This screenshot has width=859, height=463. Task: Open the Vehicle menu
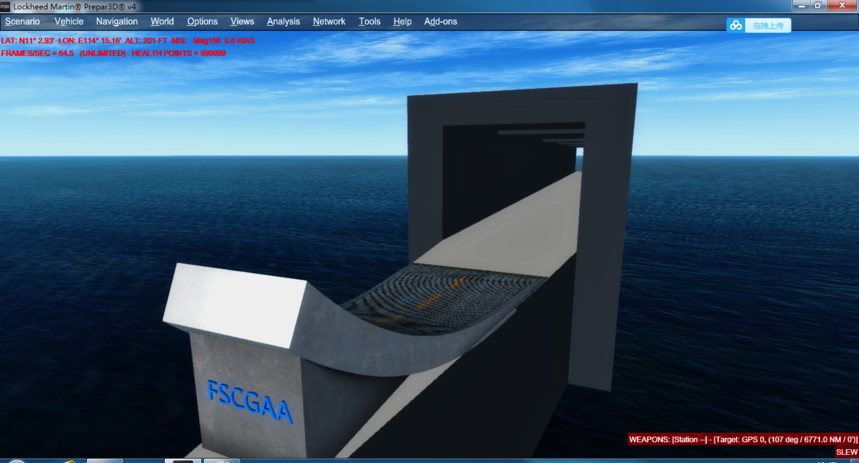(69, 21)
